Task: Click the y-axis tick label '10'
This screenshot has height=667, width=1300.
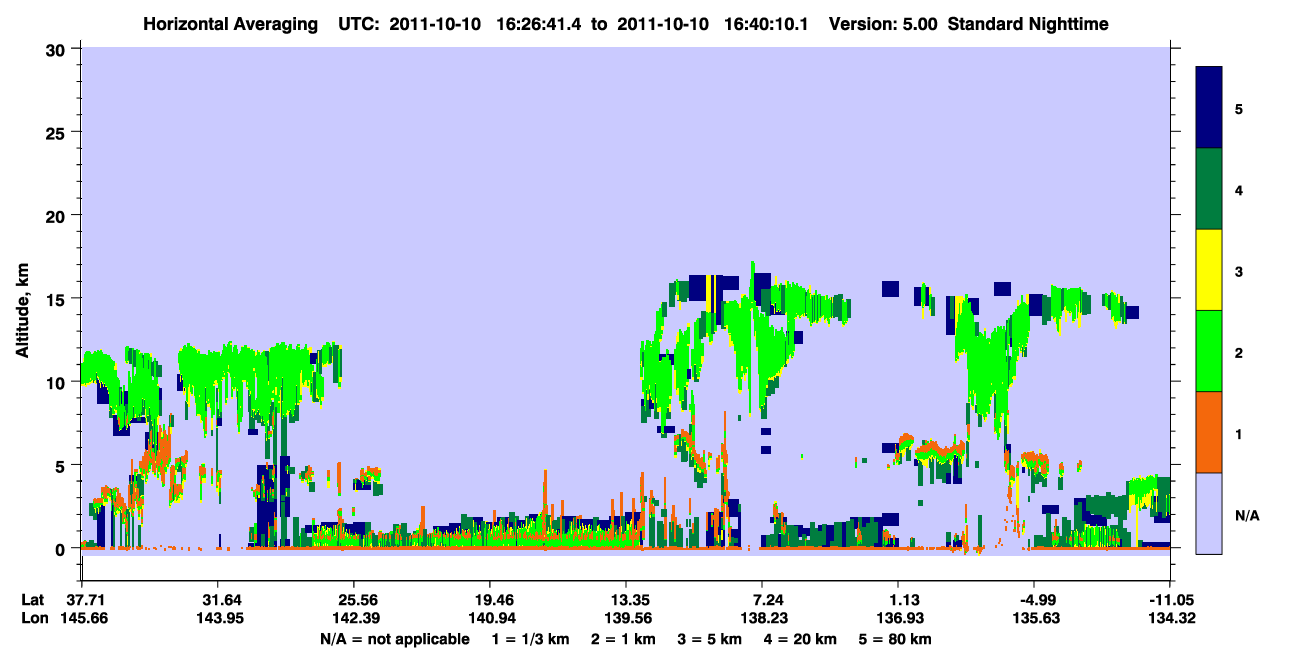Action: (57, 382)
